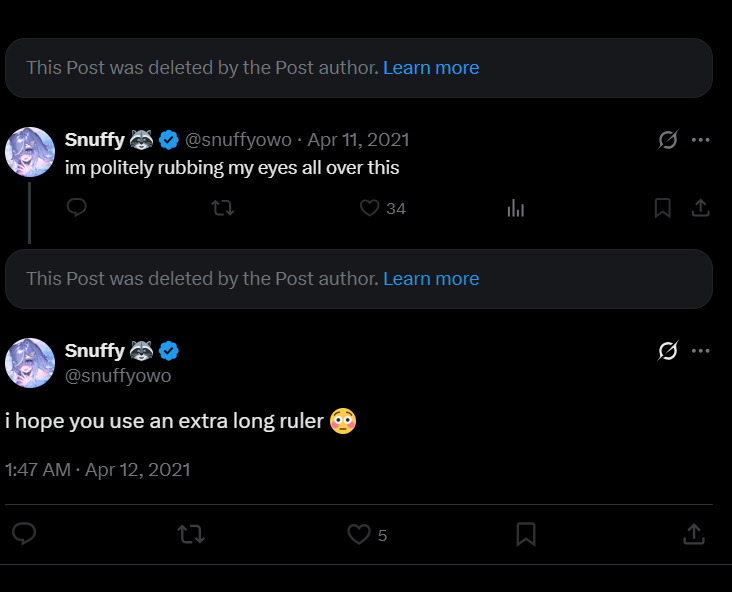Click Snuffy's avatar on the main post
The width and height of the screenshot is (732, 592).
pyautogui.click(x=30, y=363)
